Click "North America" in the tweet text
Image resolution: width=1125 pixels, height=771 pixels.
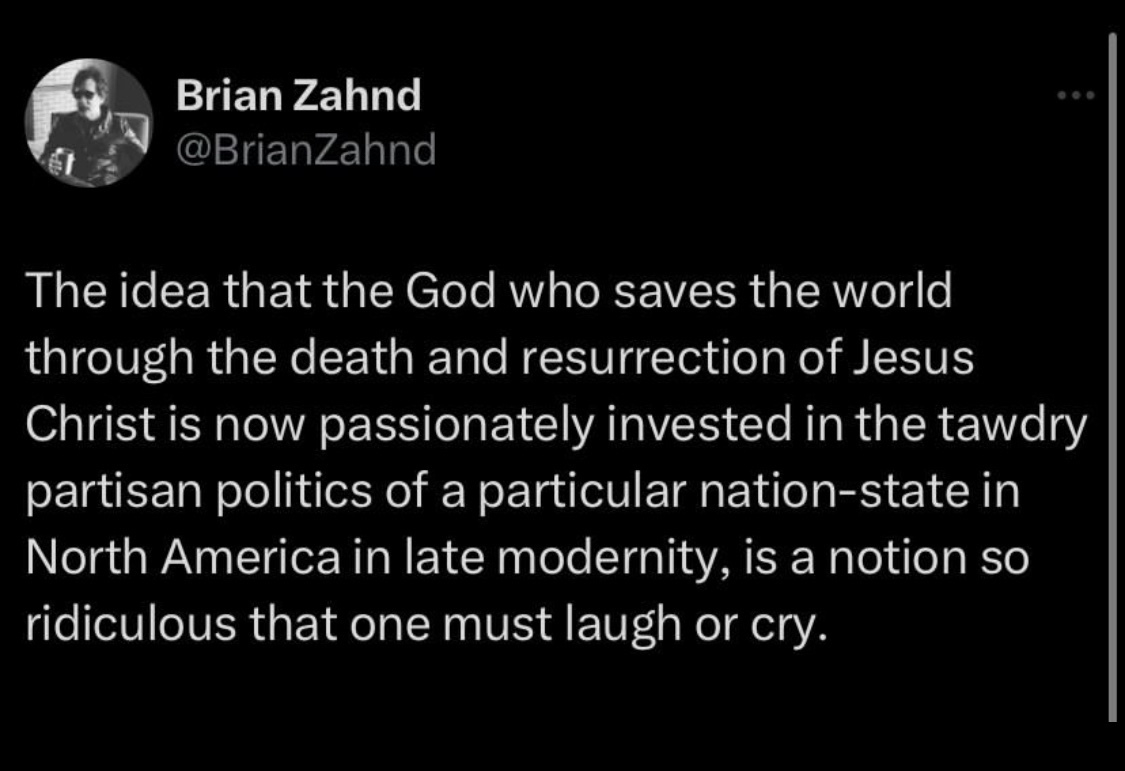click(x=183, y=558)
